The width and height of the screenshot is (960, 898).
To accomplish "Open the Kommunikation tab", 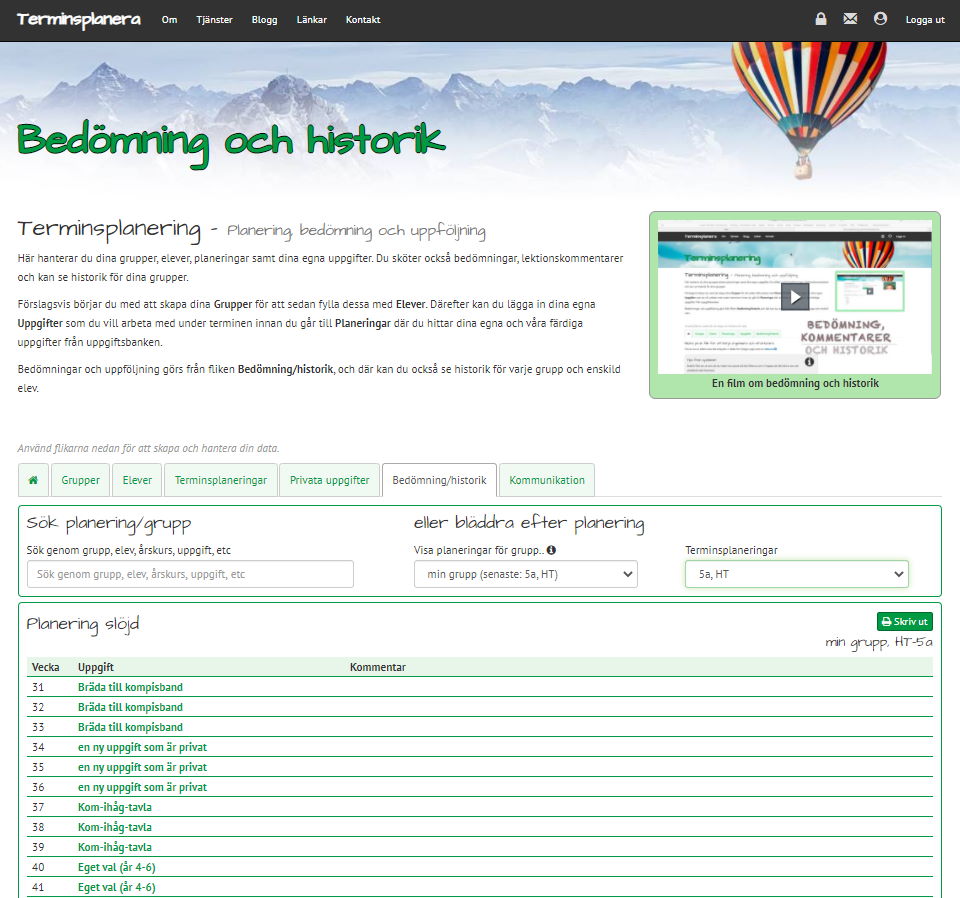I will click(x=547, y=480).
